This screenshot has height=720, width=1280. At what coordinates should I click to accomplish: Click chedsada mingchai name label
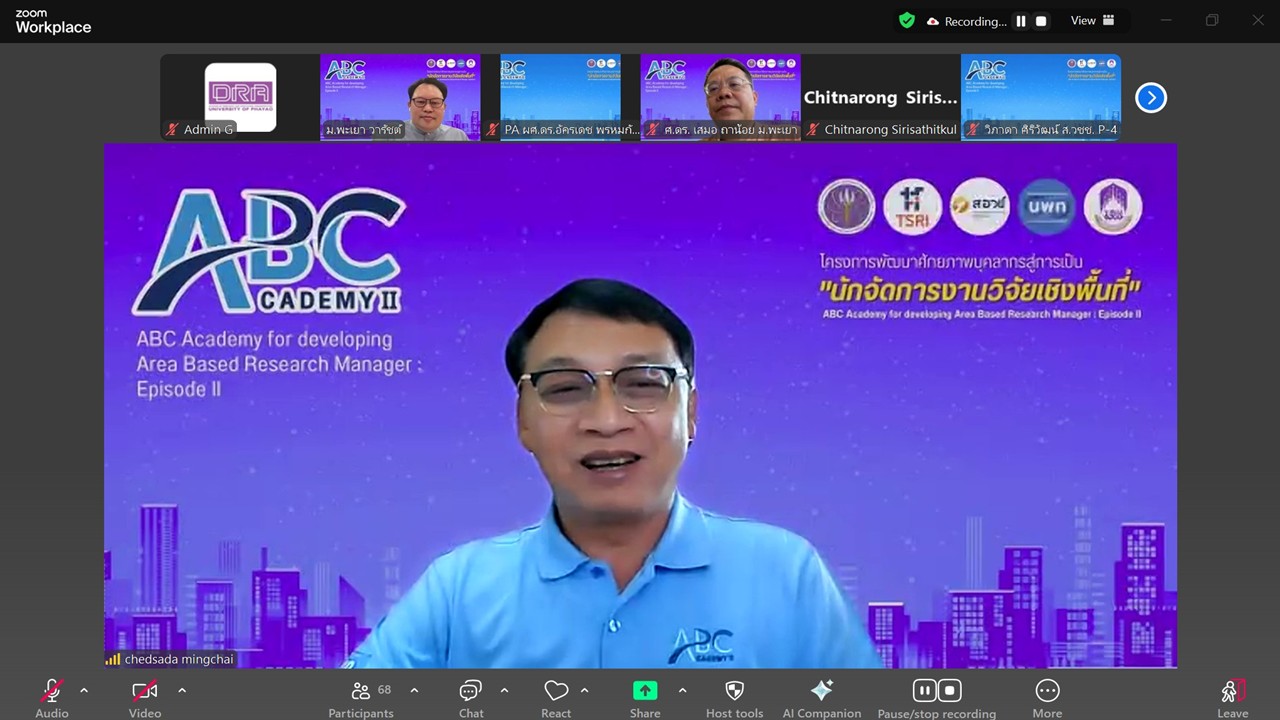[180, 660]
